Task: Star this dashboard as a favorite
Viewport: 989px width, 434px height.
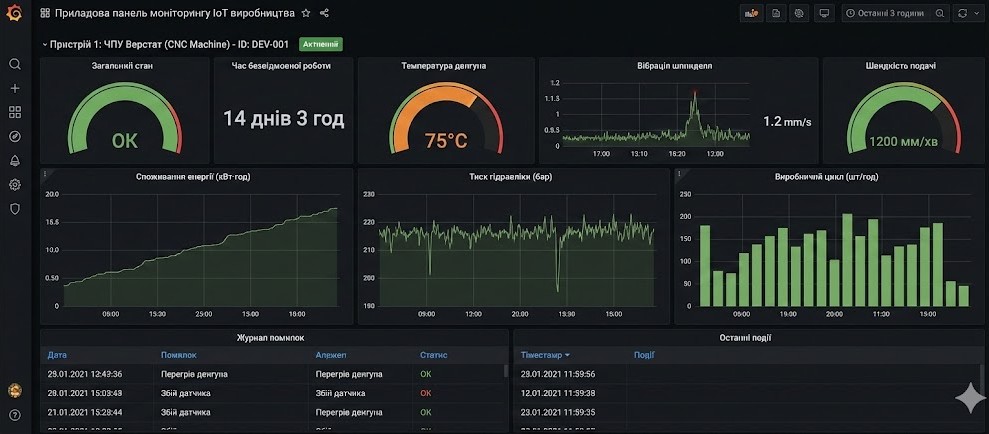Action: pyautogui.click(x=306, y=13)
